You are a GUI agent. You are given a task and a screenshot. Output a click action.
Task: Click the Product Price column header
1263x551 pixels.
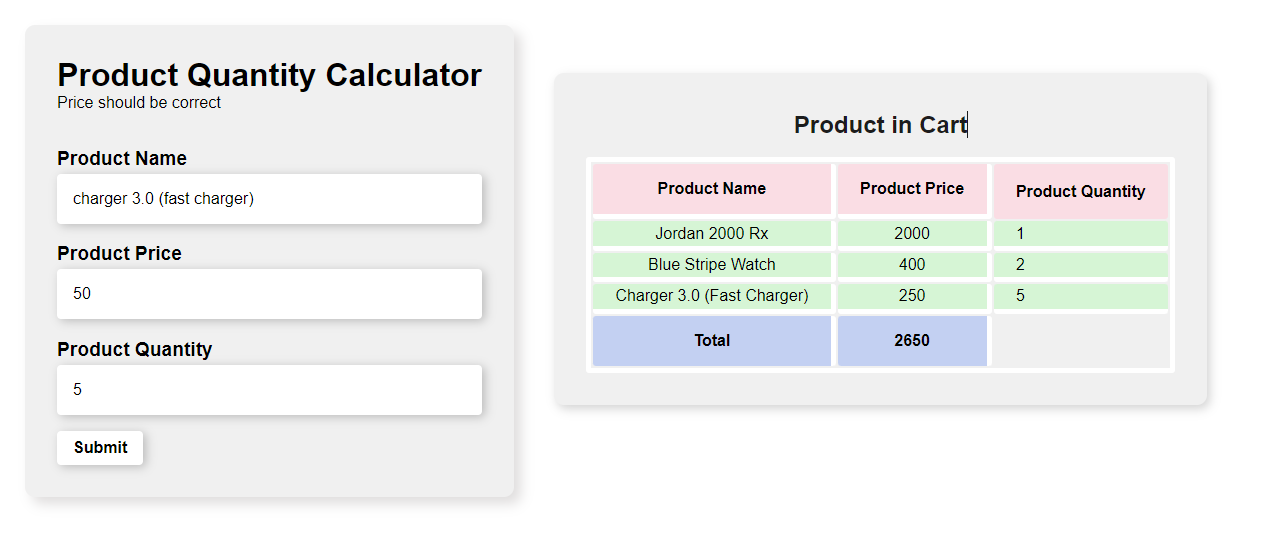pos(911,189)
